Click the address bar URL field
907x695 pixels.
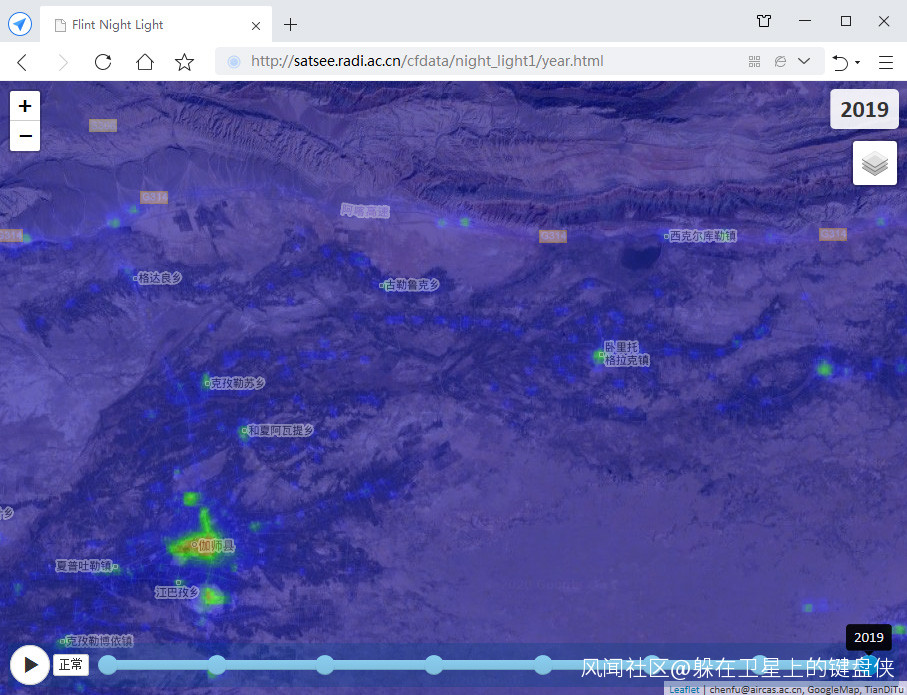pyautogui.click(x=480, y=61)
